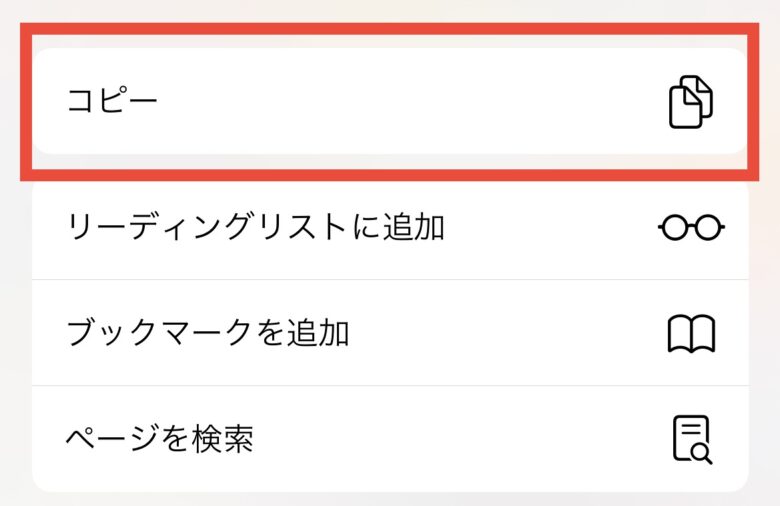Select the コピー menu entry

(390, 101)
